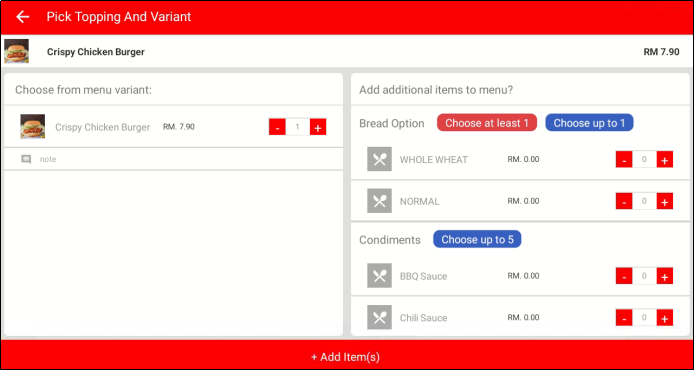Click the 'RM. 7.90' variant price
This screenshot has height=371, width=695.
pyautogui.click(x=179, y=127)
